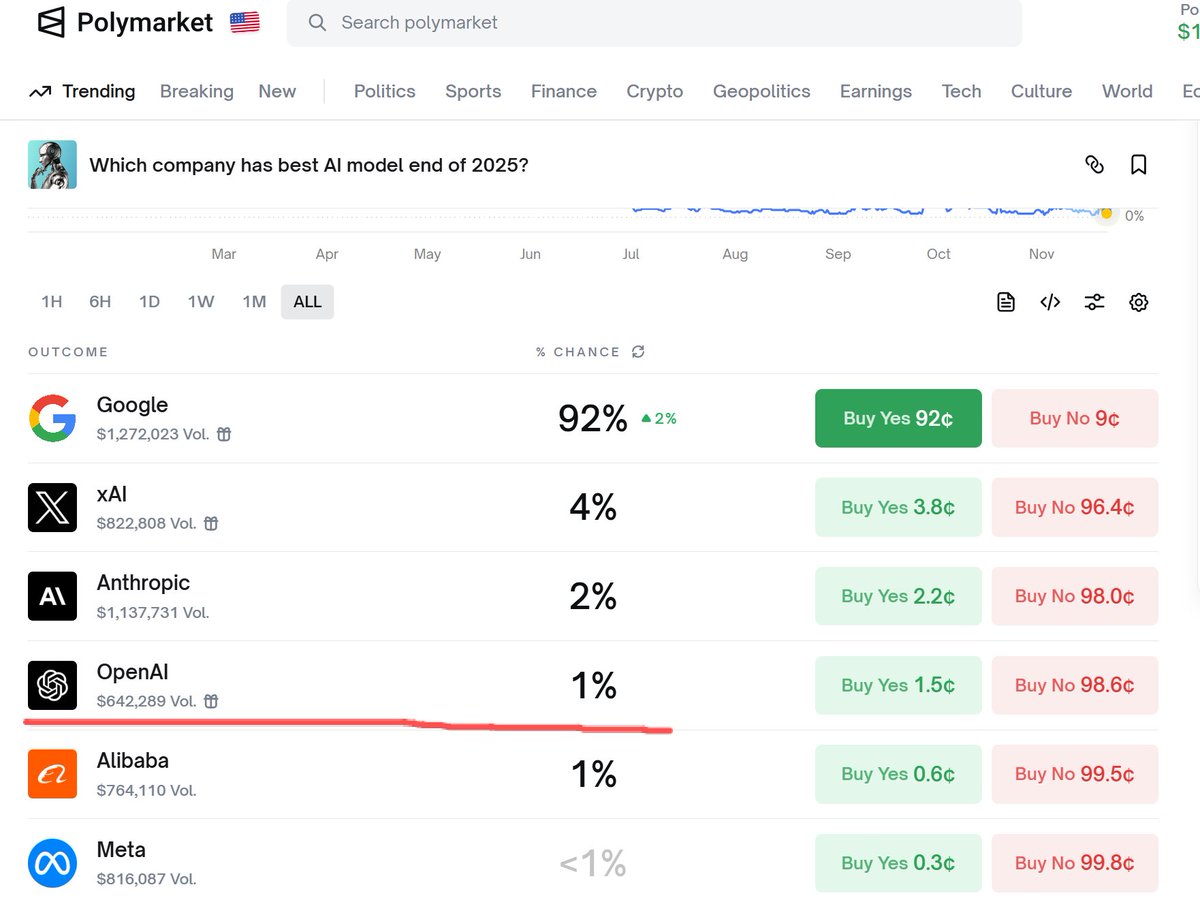This screenshot has height=900, width=1200.
Task: Open the document notes icon
Action: [x=1006, y=302]
